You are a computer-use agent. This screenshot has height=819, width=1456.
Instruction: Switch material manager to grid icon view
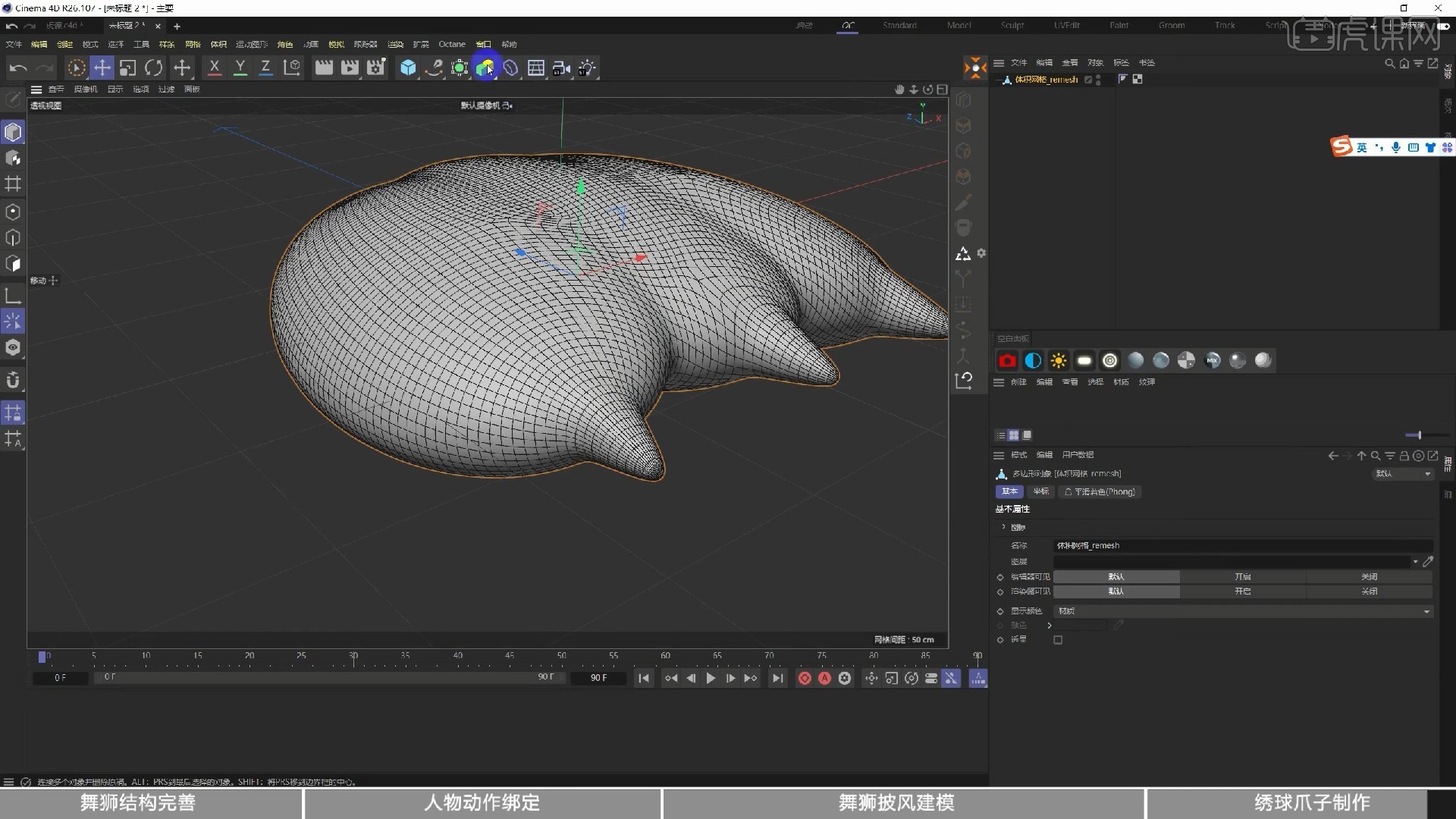pyautogui.click(x=1013, y=435)
